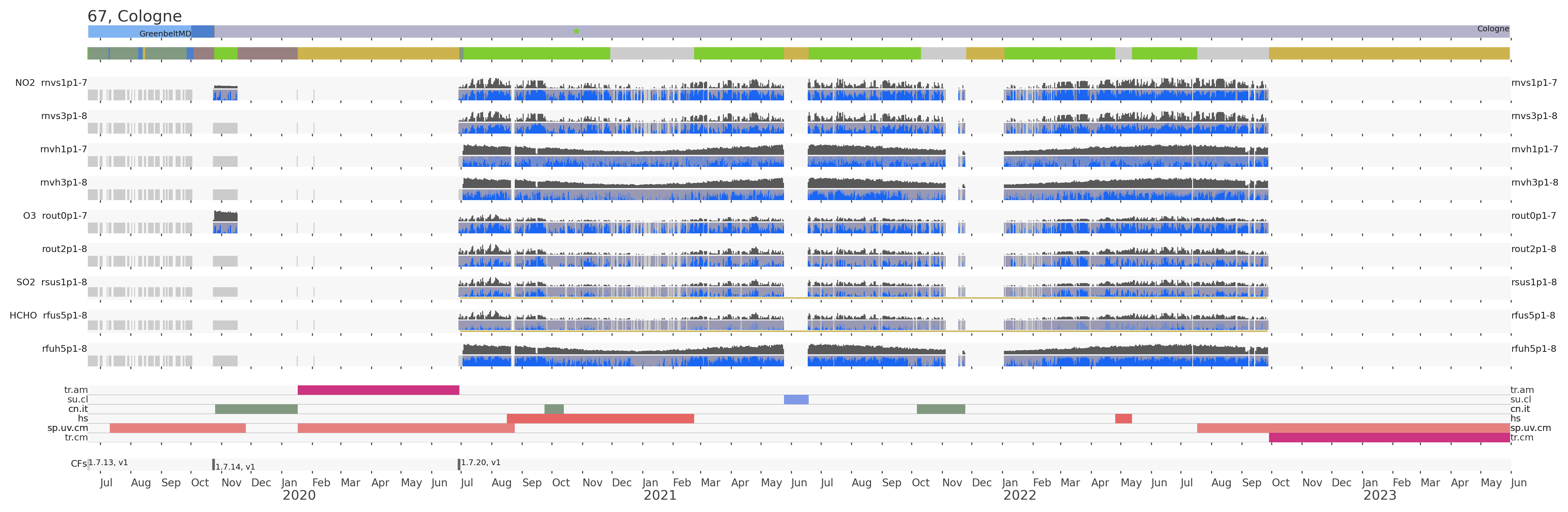Click the 2021 year label on time axis

tap(660, 496)
